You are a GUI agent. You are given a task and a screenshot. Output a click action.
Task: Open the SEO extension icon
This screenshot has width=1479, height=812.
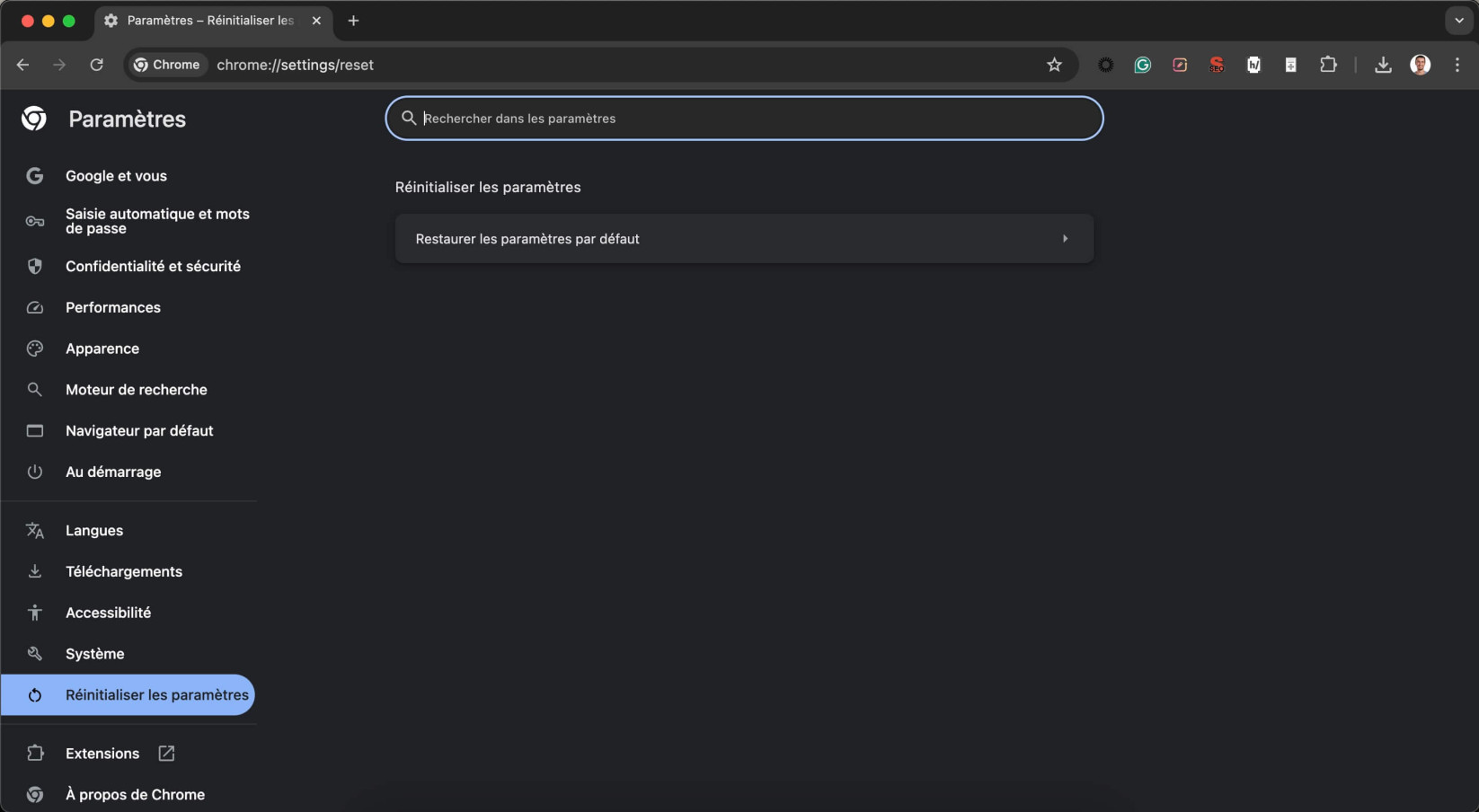[1217, 65]
